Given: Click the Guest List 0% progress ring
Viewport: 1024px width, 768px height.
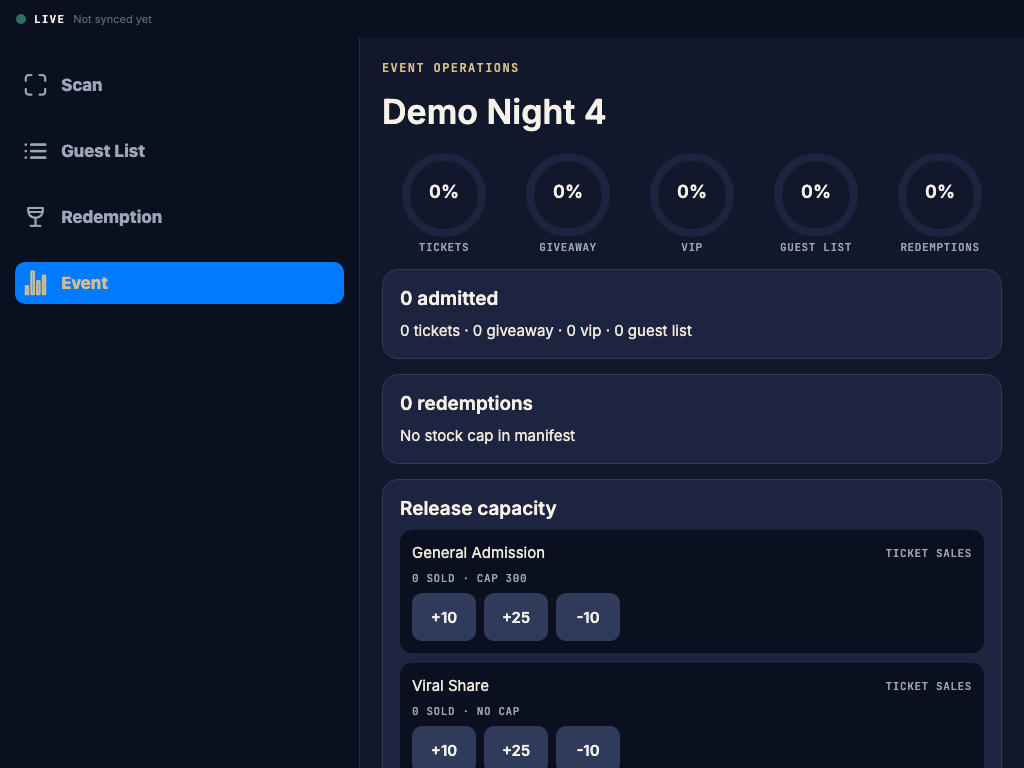Looking at the screenshot, I should coord(816,195).
